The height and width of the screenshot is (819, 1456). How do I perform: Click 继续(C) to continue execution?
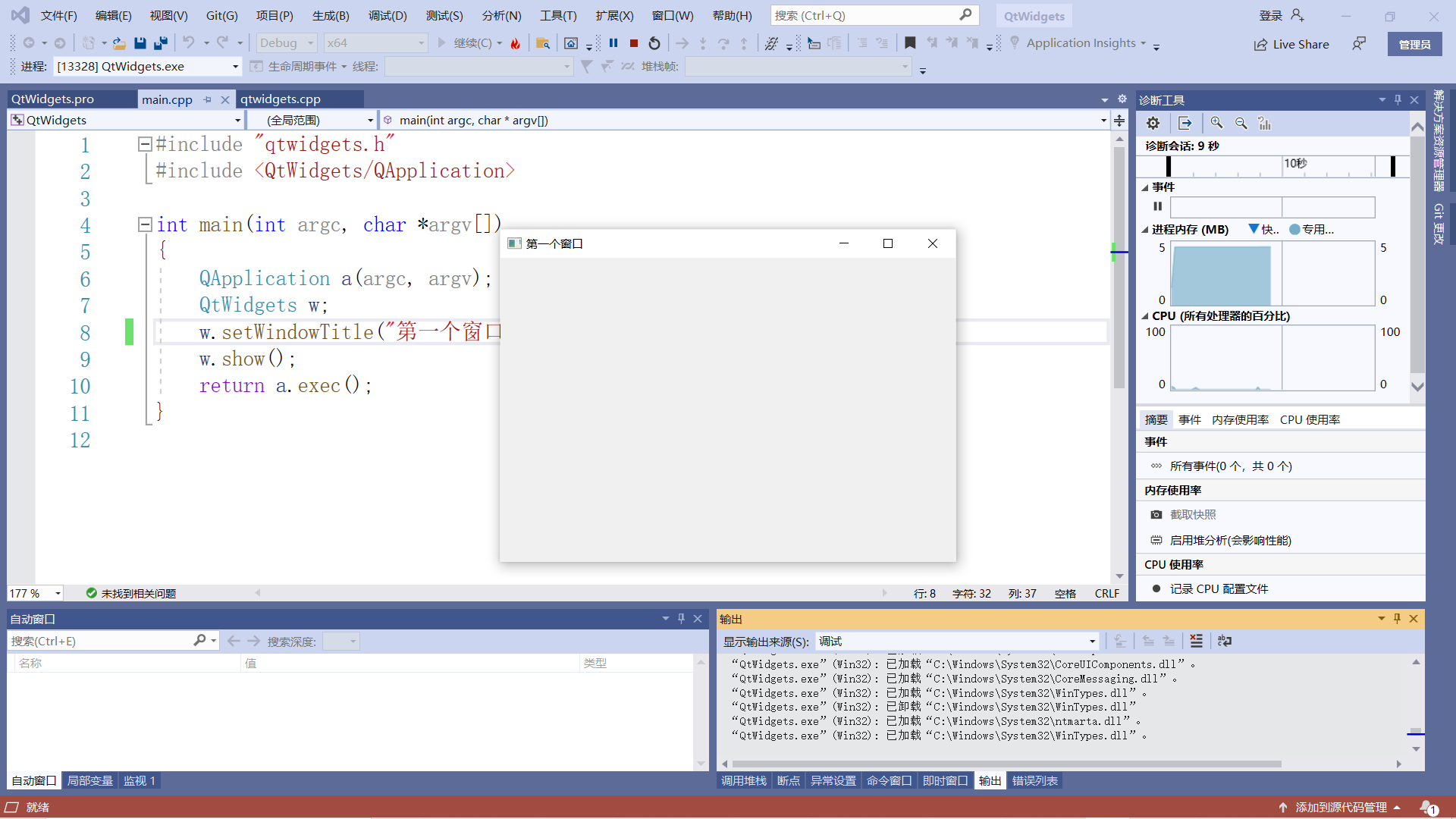click(472, 42)
